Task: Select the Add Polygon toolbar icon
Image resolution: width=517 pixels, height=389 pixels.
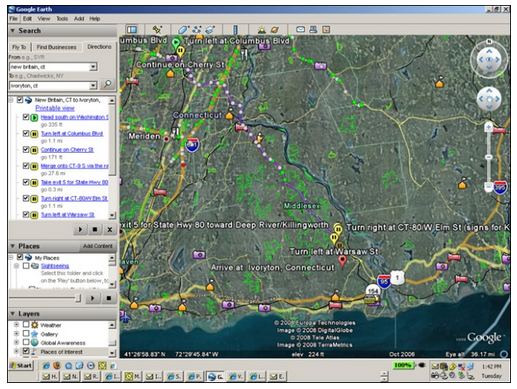Action: click(x=183, y=30)
